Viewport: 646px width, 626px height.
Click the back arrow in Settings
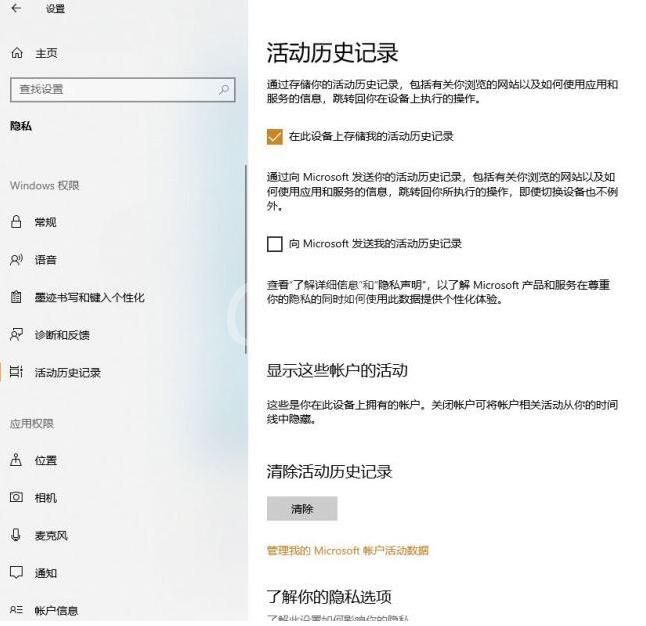click(x=16, y=8)
